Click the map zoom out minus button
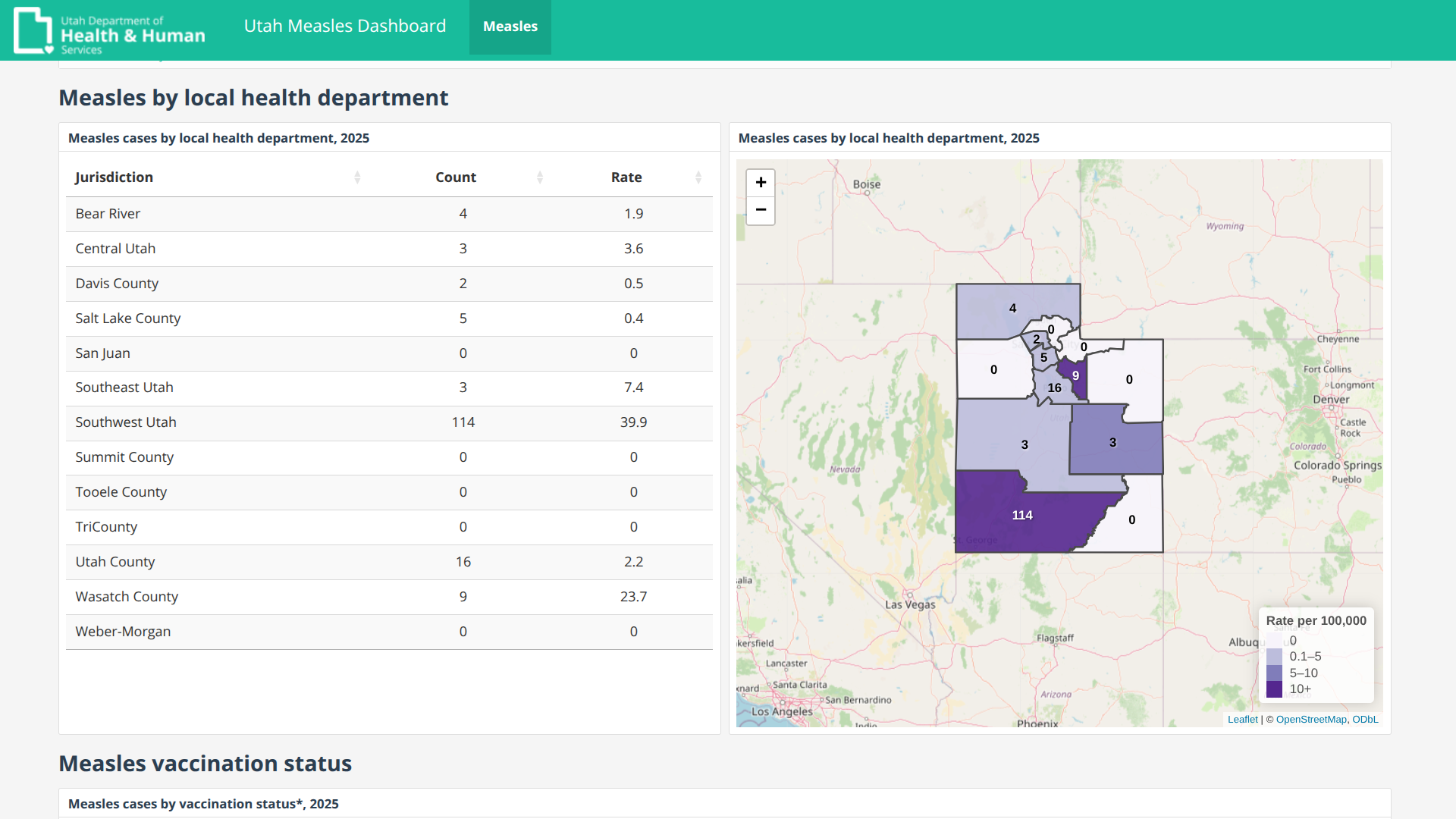The height and width of the screenshot is (819, 1456). (x=761, y=210)
